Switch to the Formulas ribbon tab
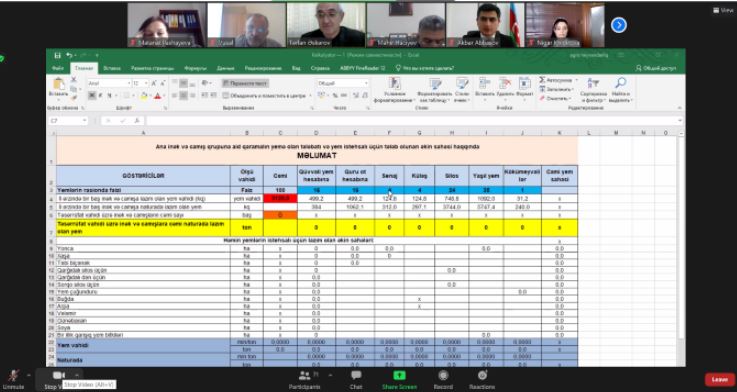The width and height of the screenshot is (737, 392). click(x=196, y=68)
